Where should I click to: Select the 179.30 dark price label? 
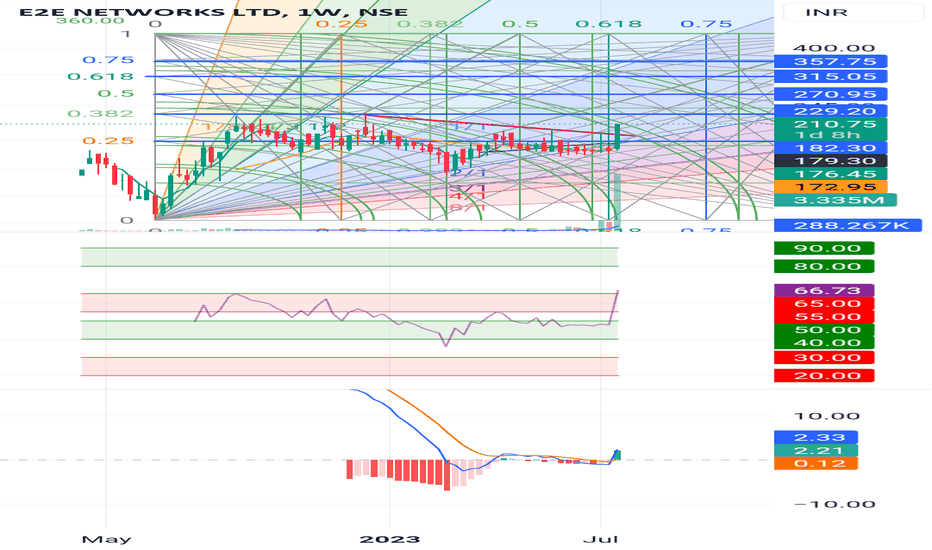830,161
